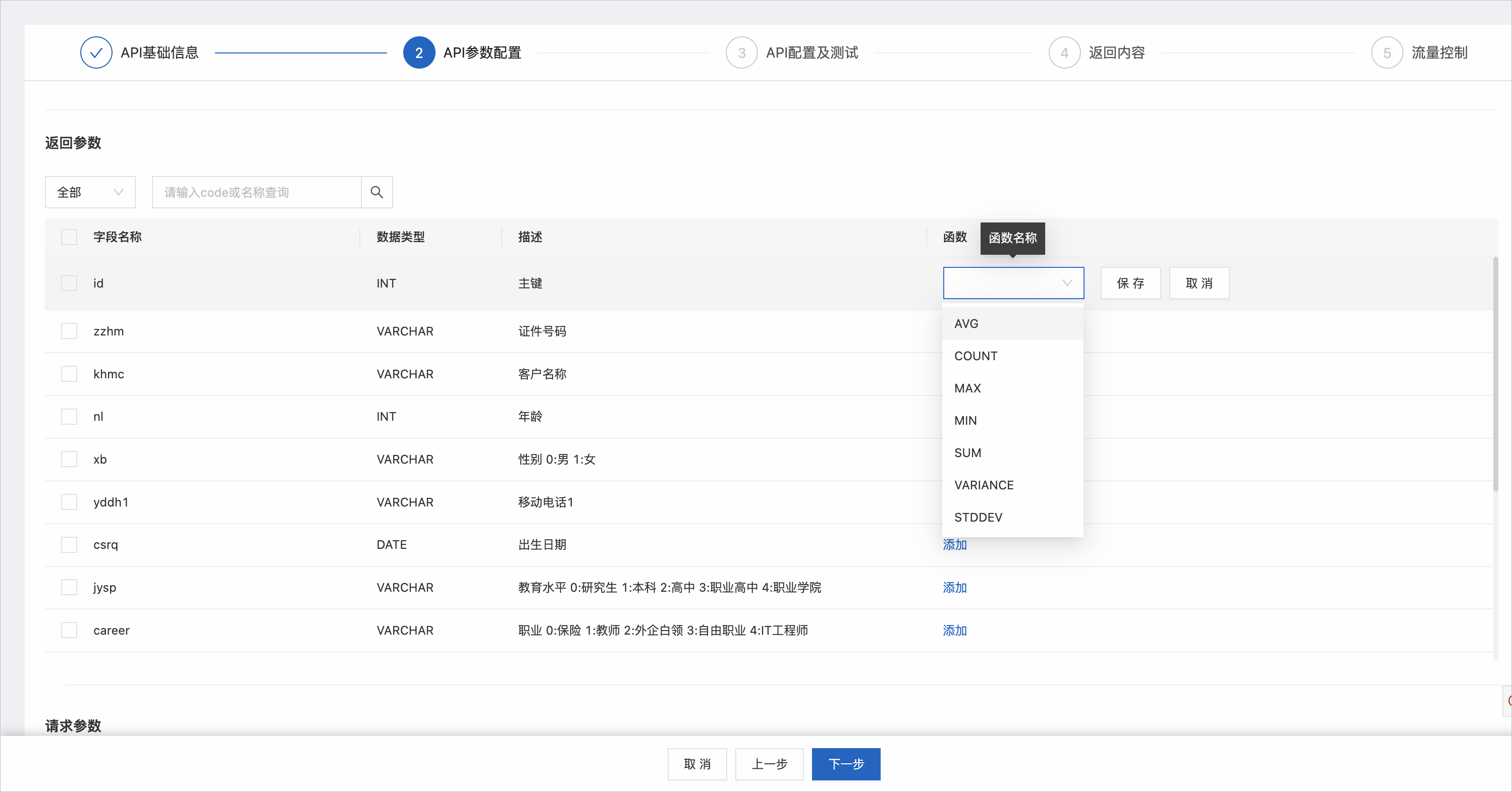Click 添加 link for career row

pyautogui.click(x=955, y=630)
